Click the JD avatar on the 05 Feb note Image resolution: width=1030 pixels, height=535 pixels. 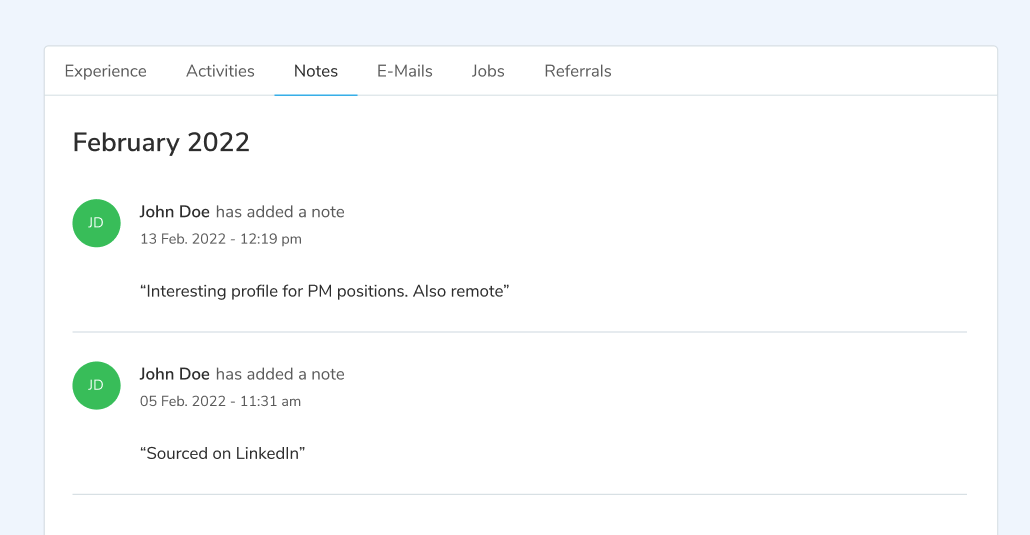coord(96,385)
